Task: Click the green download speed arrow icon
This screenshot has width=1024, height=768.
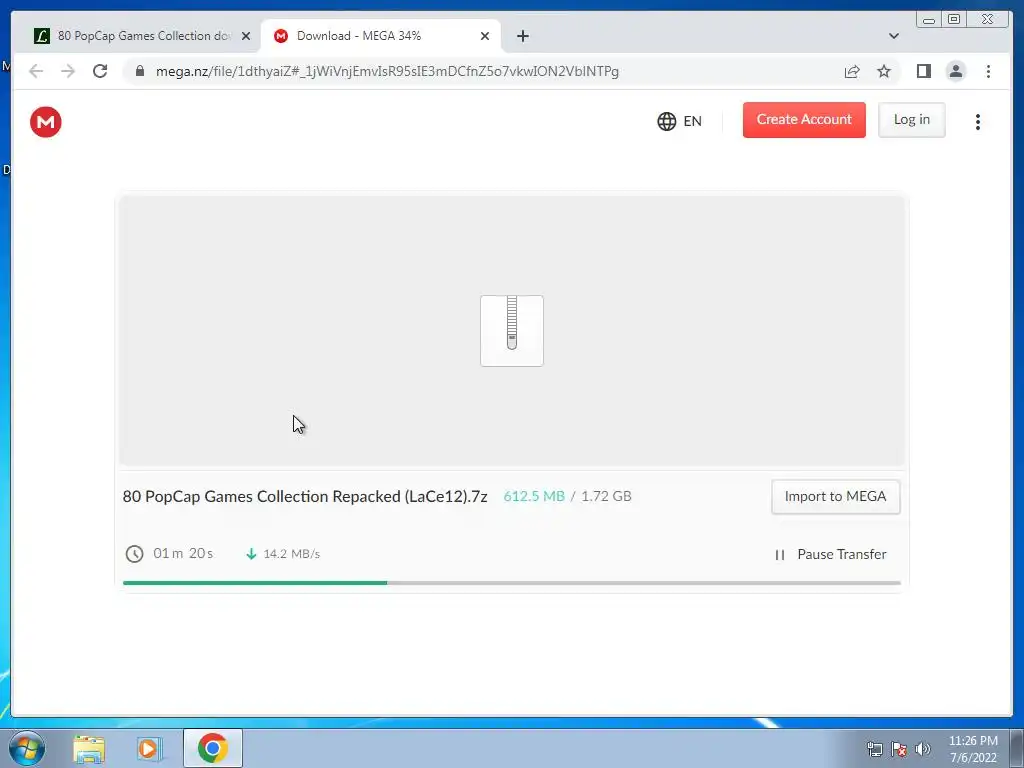Action: click(251, 554)
